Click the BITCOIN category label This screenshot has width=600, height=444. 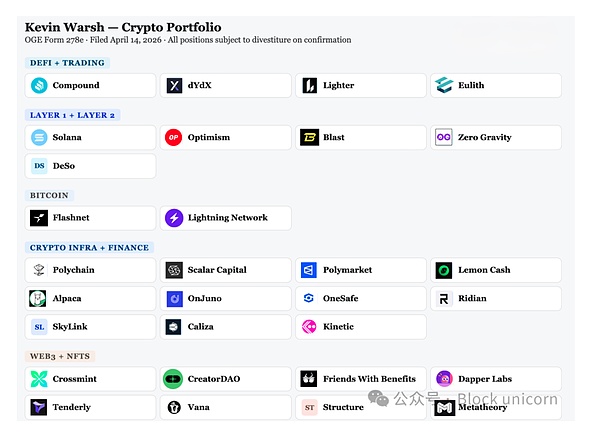tap(50, 195)
